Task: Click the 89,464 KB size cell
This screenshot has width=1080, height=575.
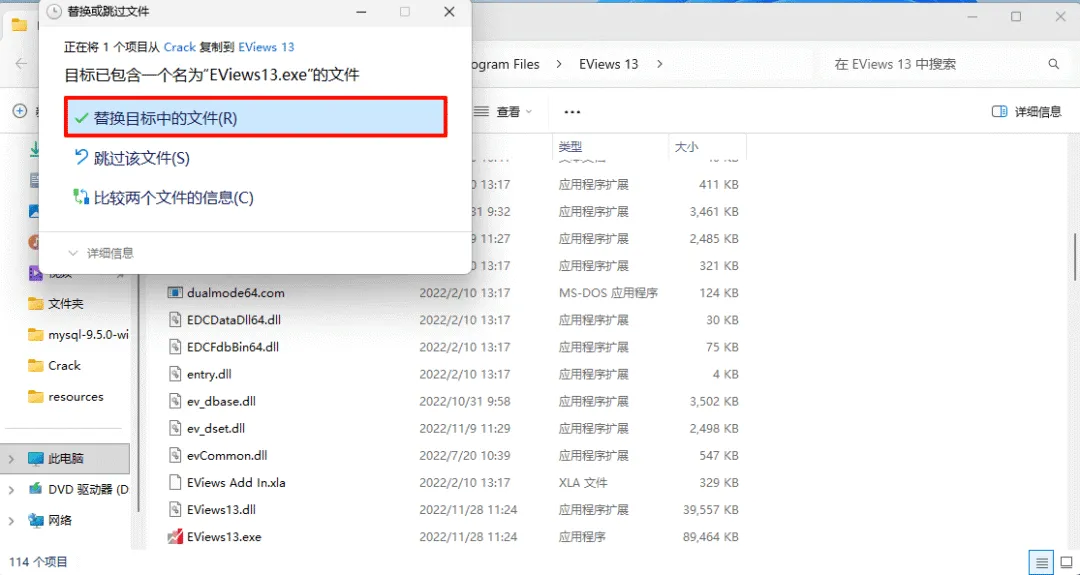Action: point(712,536)
